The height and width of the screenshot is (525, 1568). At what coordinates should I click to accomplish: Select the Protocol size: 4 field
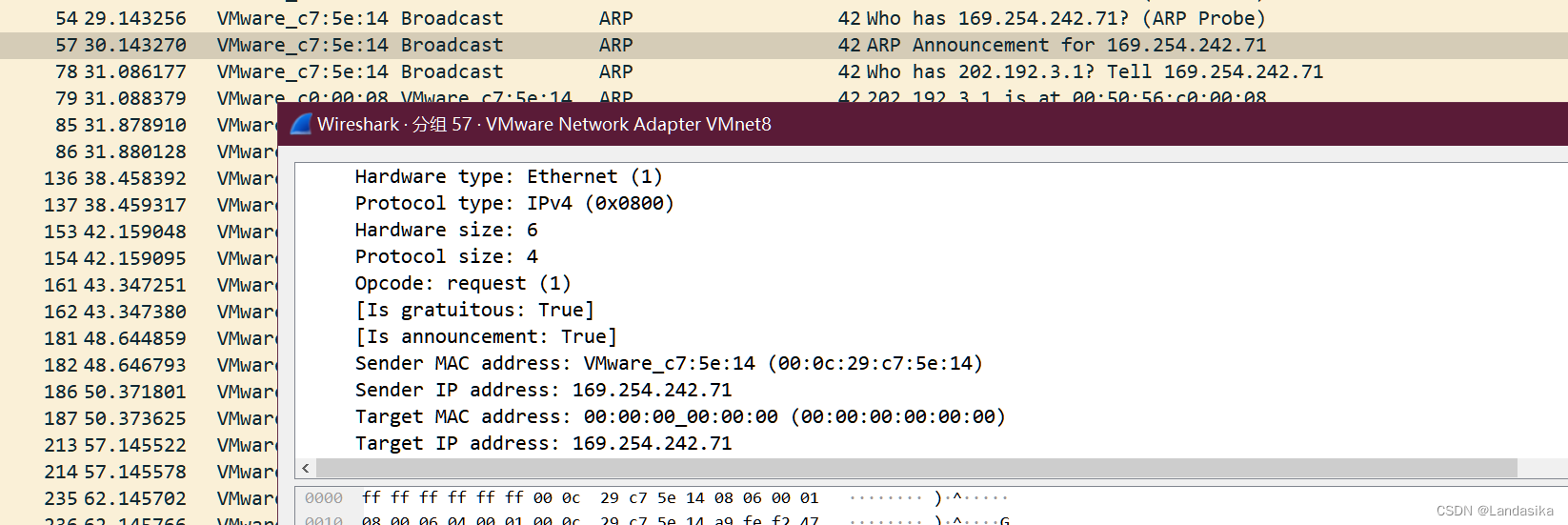(446, 256)
